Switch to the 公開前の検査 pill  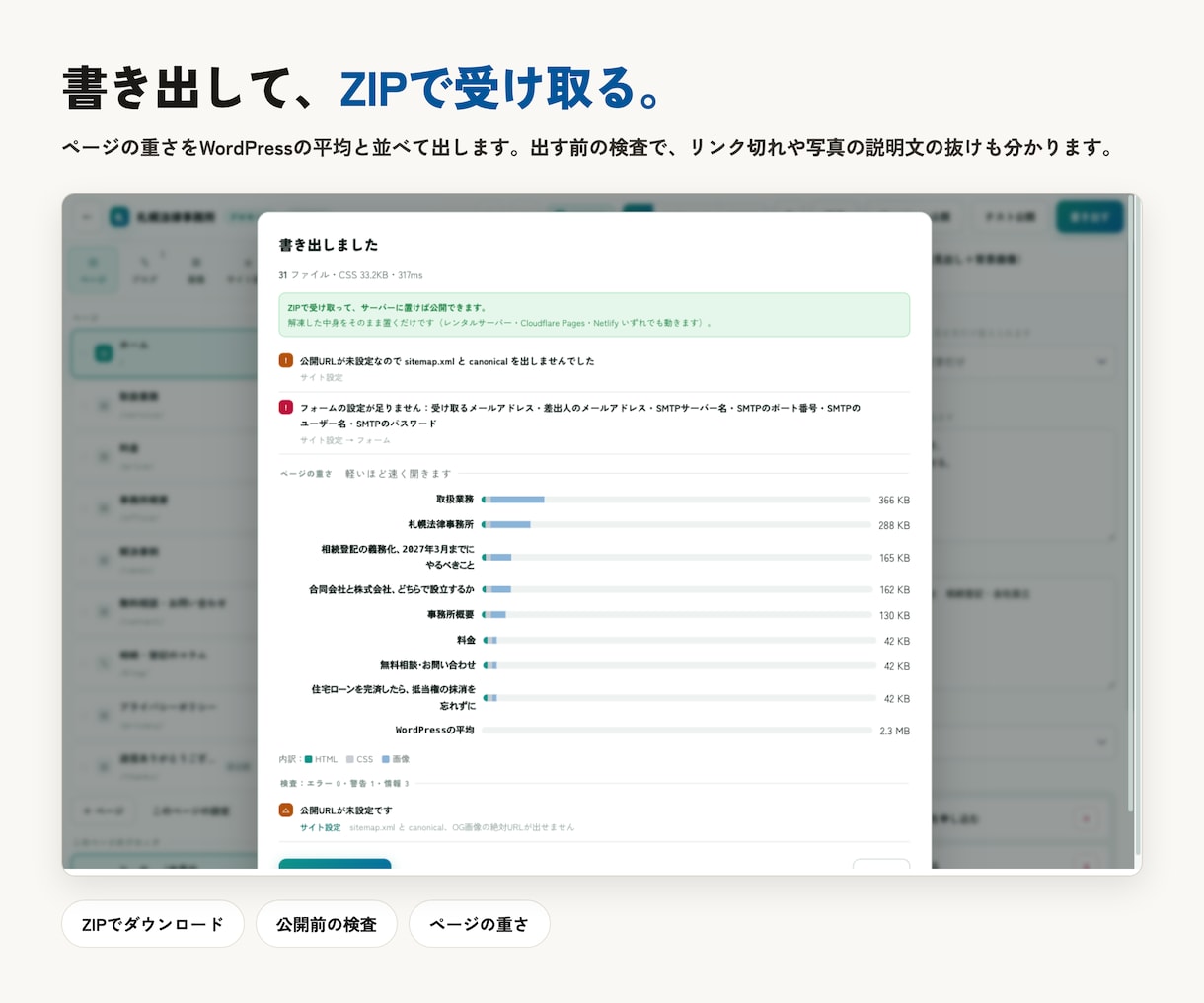point(326,924)
